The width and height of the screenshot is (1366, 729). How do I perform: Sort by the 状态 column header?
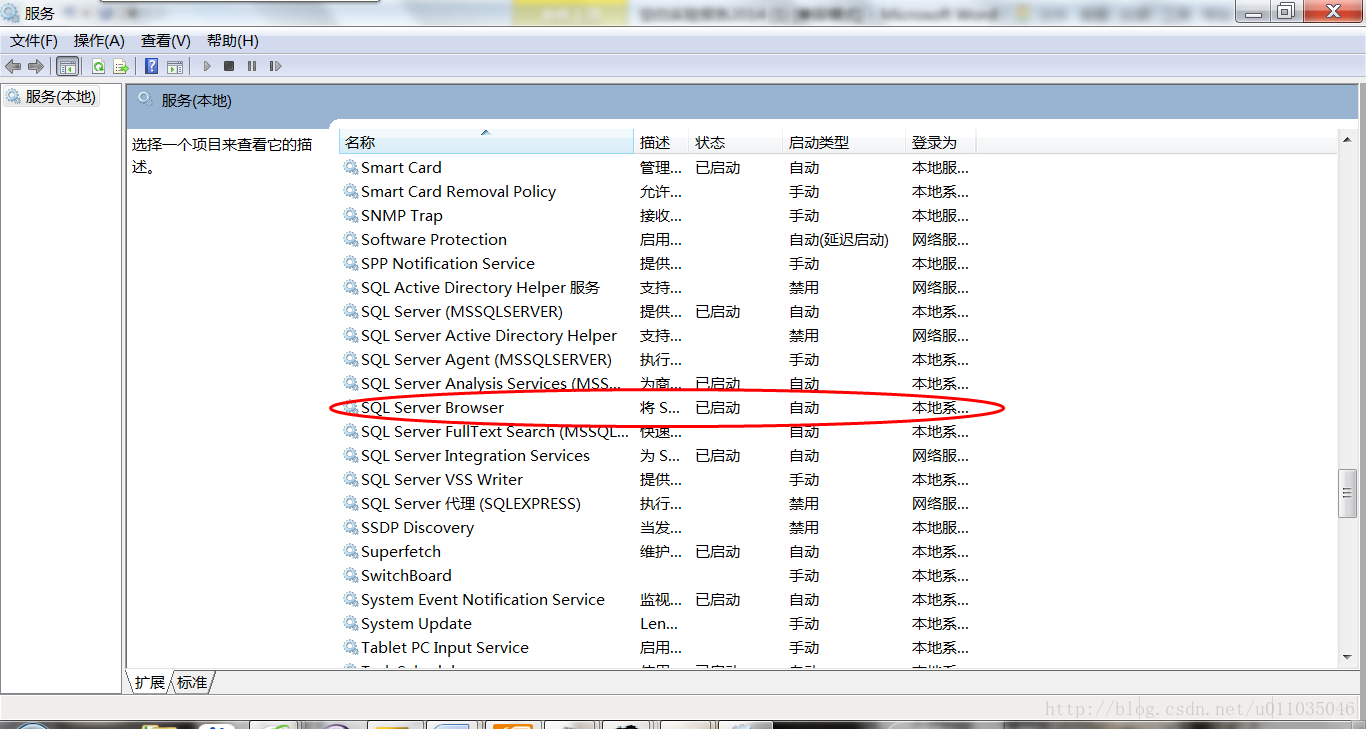(736, 142)
